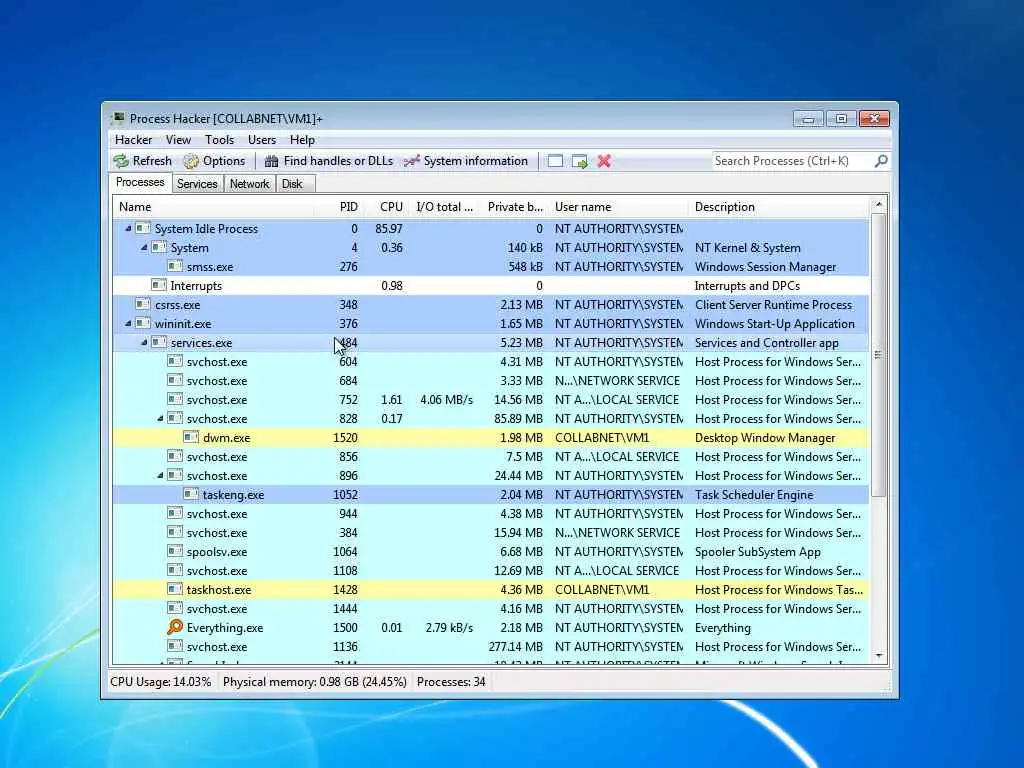Select the taskhost.exe process row

point(491,589)
